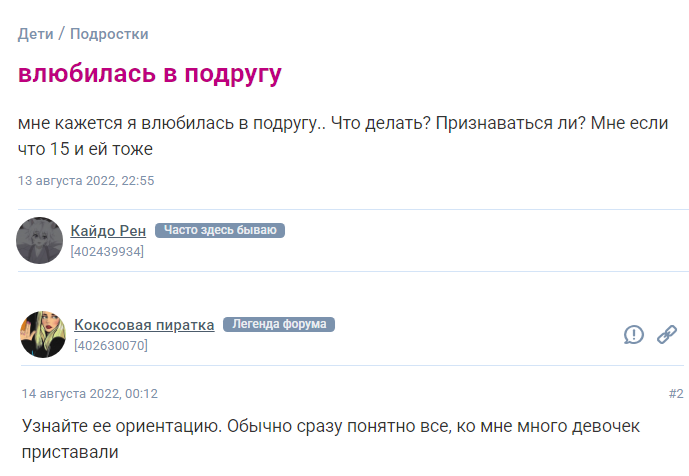Screen dimensions: 689x476
Task: Click the reply date 14 августа 2022, 00:12
Action: coord(90,393)
